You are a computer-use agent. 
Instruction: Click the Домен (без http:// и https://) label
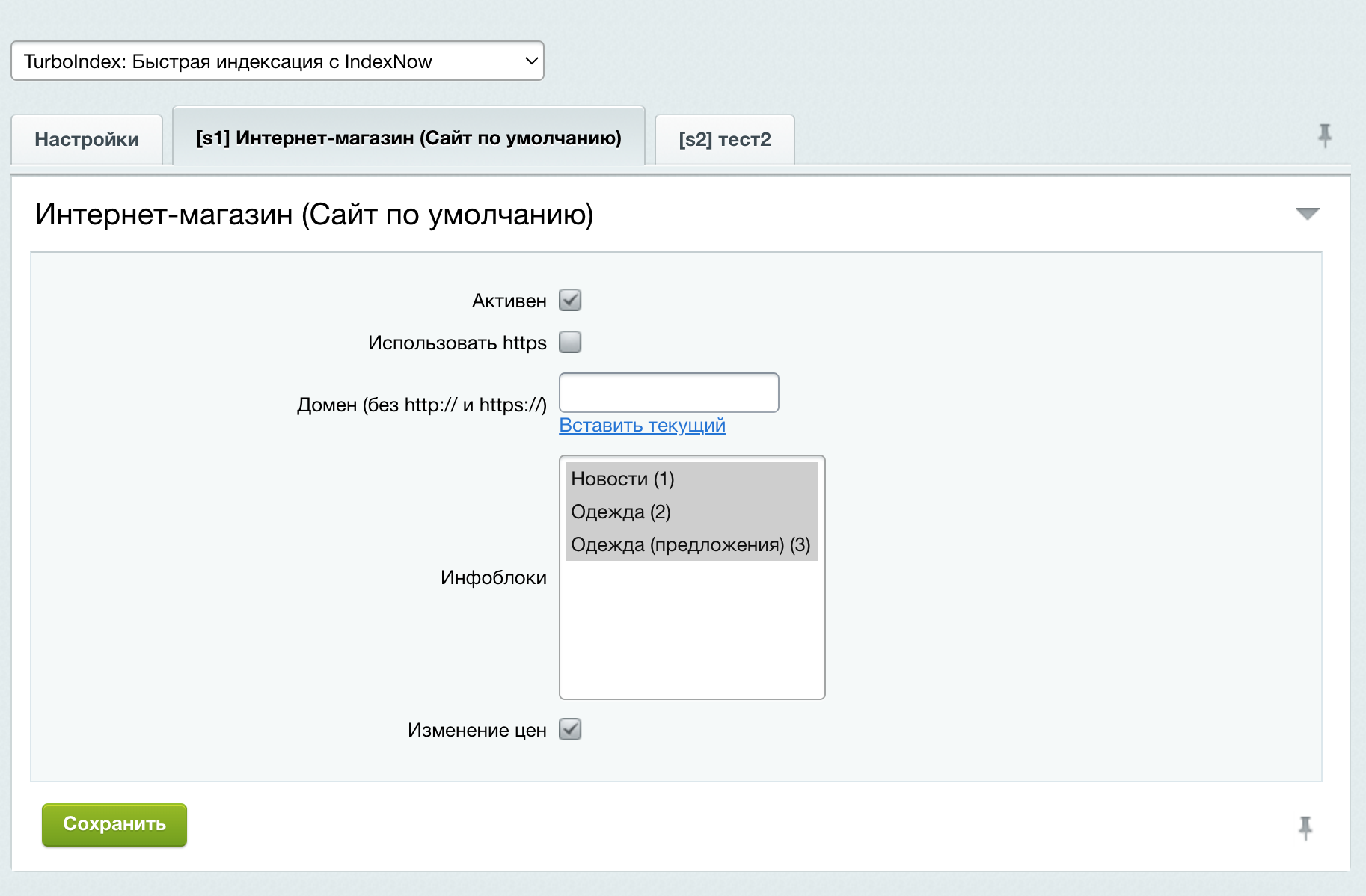421,405
